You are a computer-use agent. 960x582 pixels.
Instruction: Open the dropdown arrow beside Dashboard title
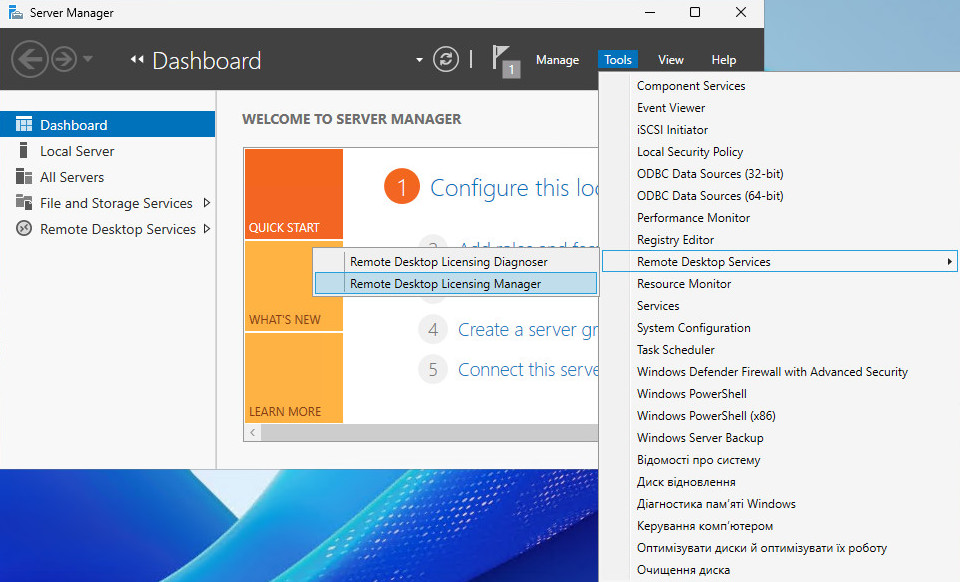point(419,60)
